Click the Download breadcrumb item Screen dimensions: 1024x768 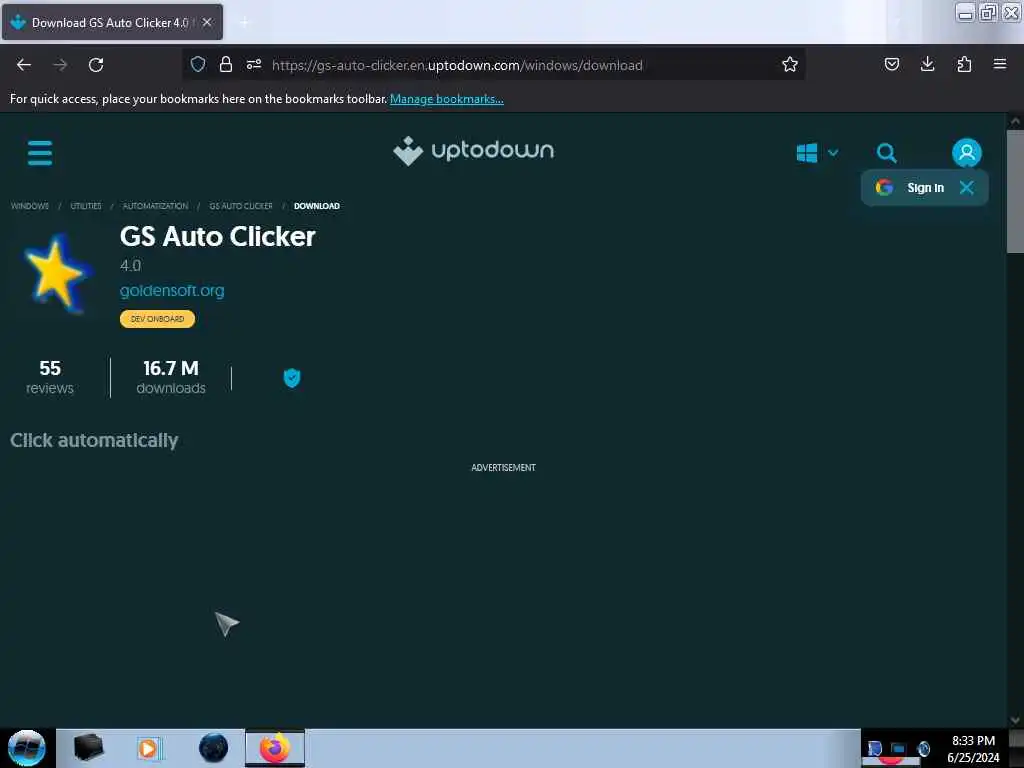pyautogui.click(x=317, y=206)
